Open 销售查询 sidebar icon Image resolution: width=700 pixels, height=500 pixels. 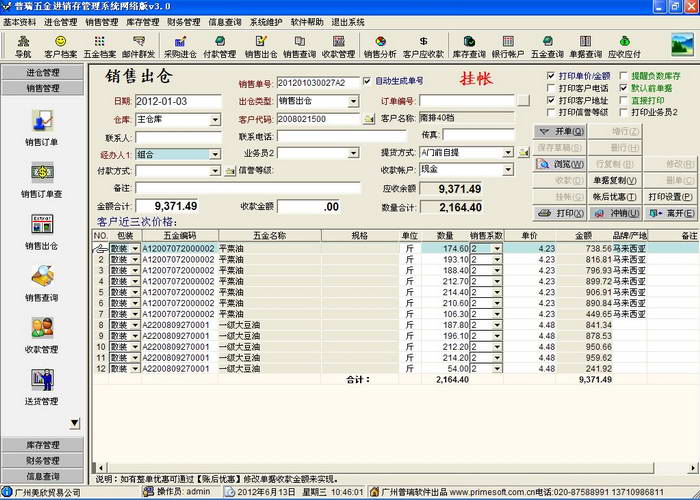tap(42, 283)
